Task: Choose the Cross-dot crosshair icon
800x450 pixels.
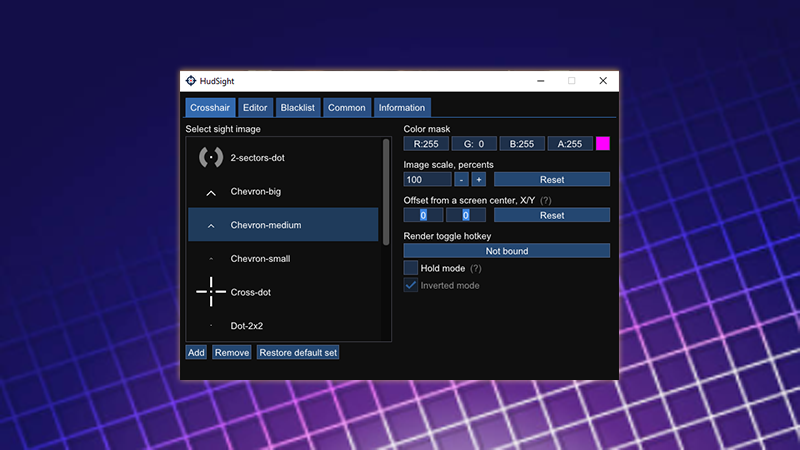Action: click(210, 292)
